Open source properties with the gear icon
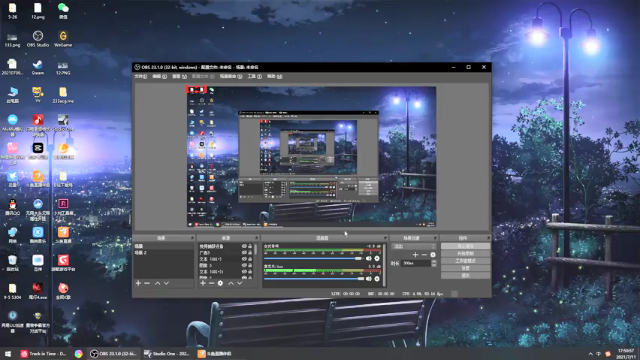This screenshot has height=360, width=640. click(x=220, y=283)
